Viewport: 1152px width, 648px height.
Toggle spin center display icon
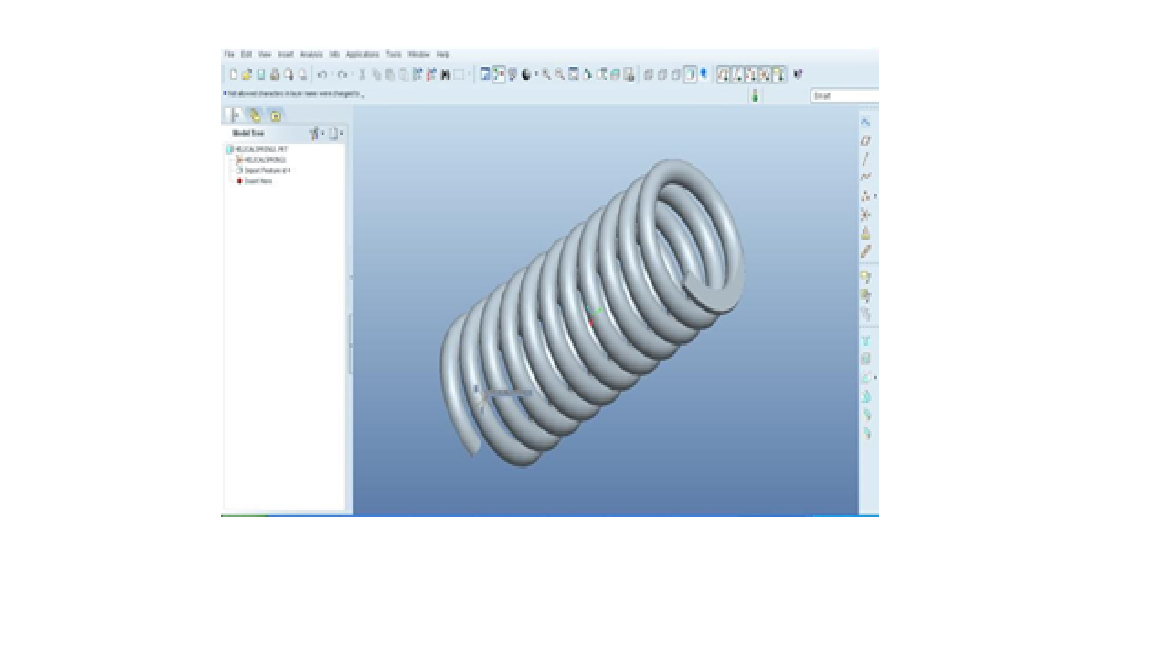[x=499, y=74]
